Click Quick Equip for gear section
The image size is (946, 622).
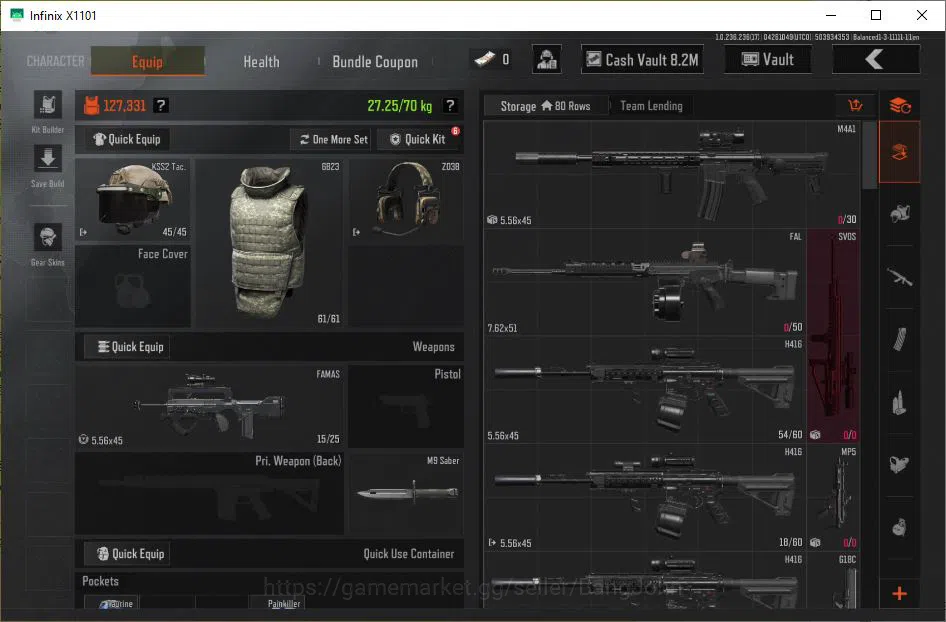point(127,139)
